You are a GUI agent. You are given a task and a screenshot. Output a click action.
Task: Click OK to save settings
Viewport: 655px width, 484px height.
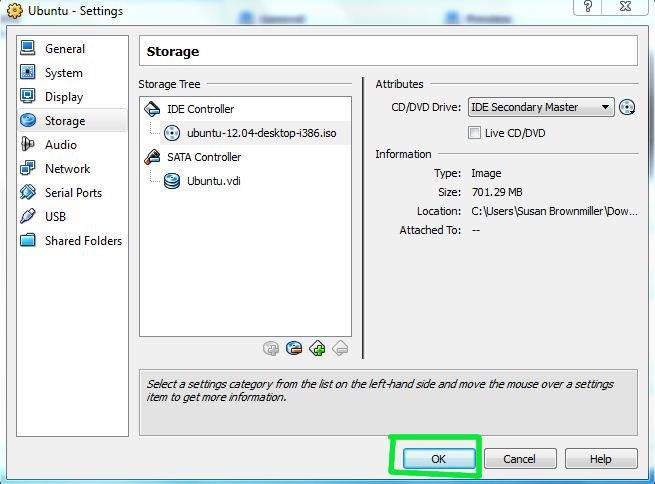point(439,459)
